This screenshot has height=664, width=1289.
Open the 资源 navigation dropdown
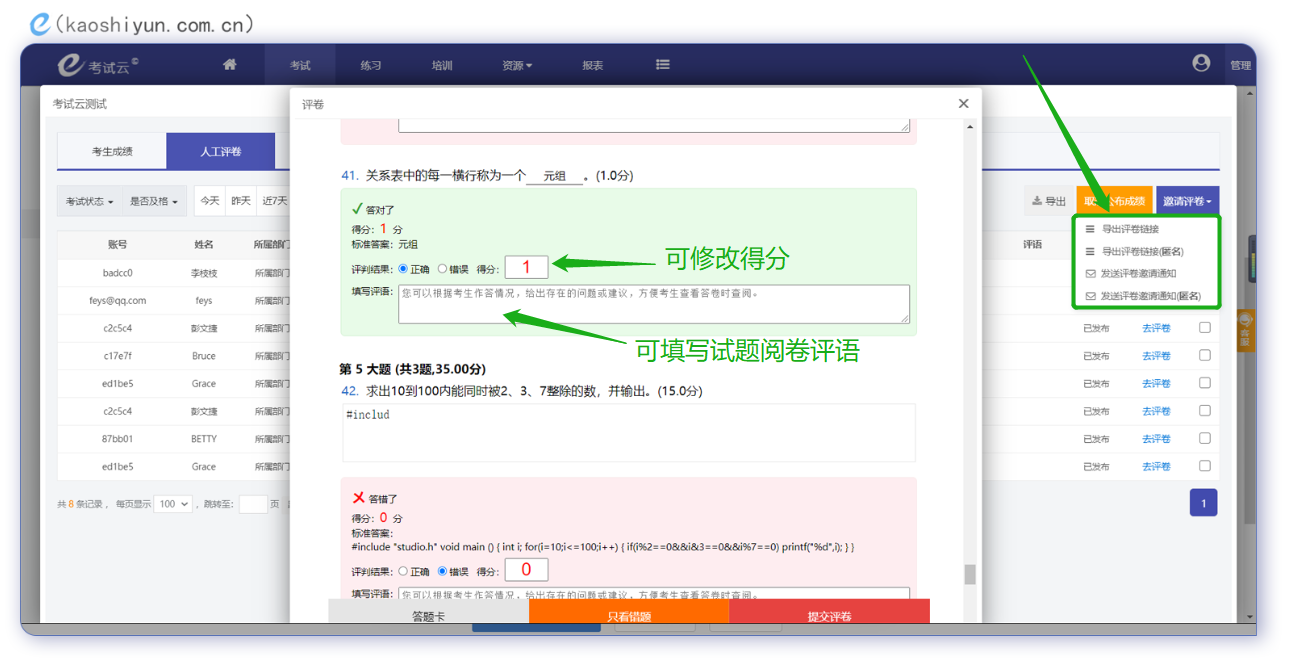tap(516, 66)
